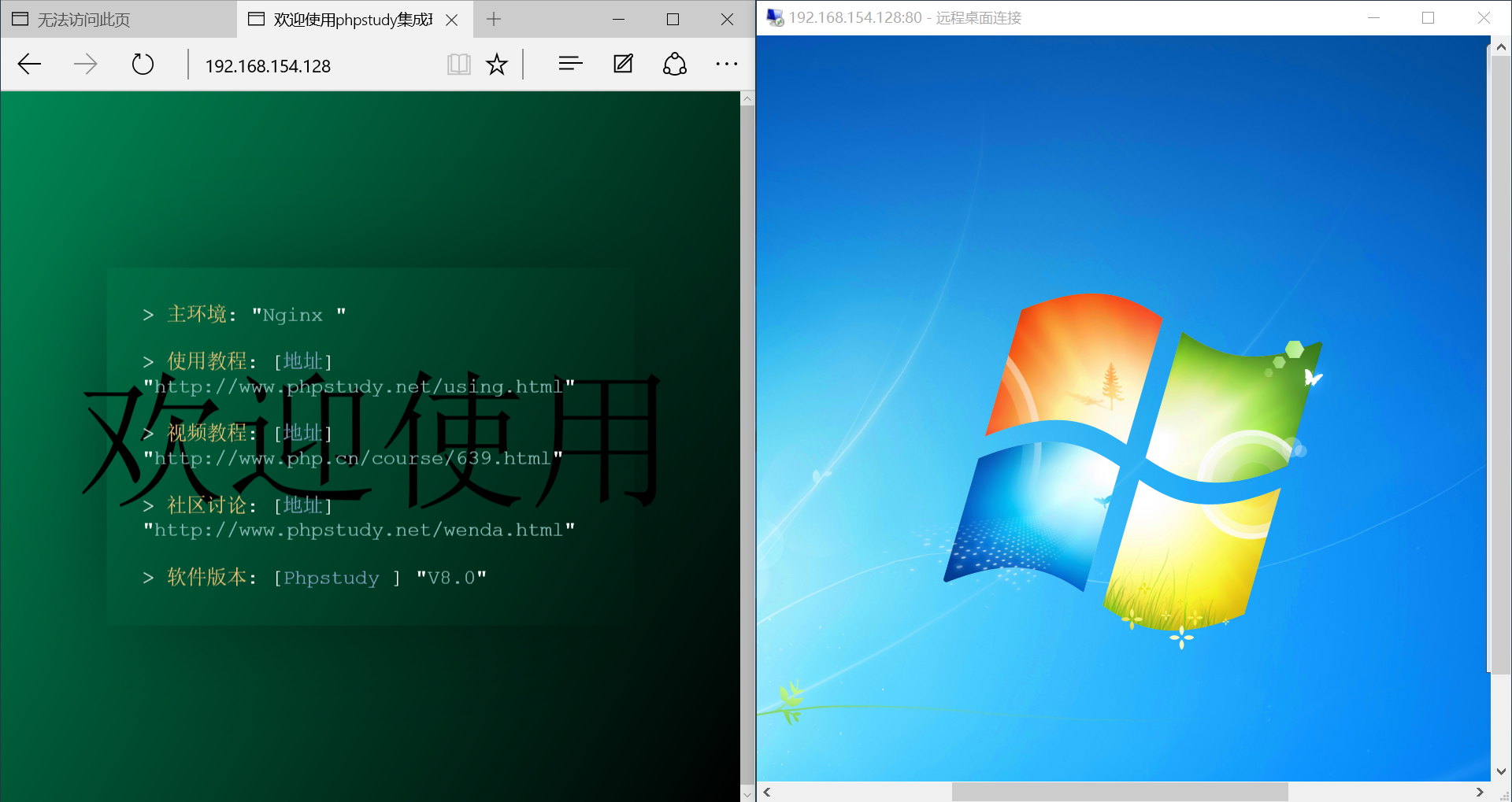Open the Hub lines icon
This screenshot has width=1512, height=802.
[570, 64]
